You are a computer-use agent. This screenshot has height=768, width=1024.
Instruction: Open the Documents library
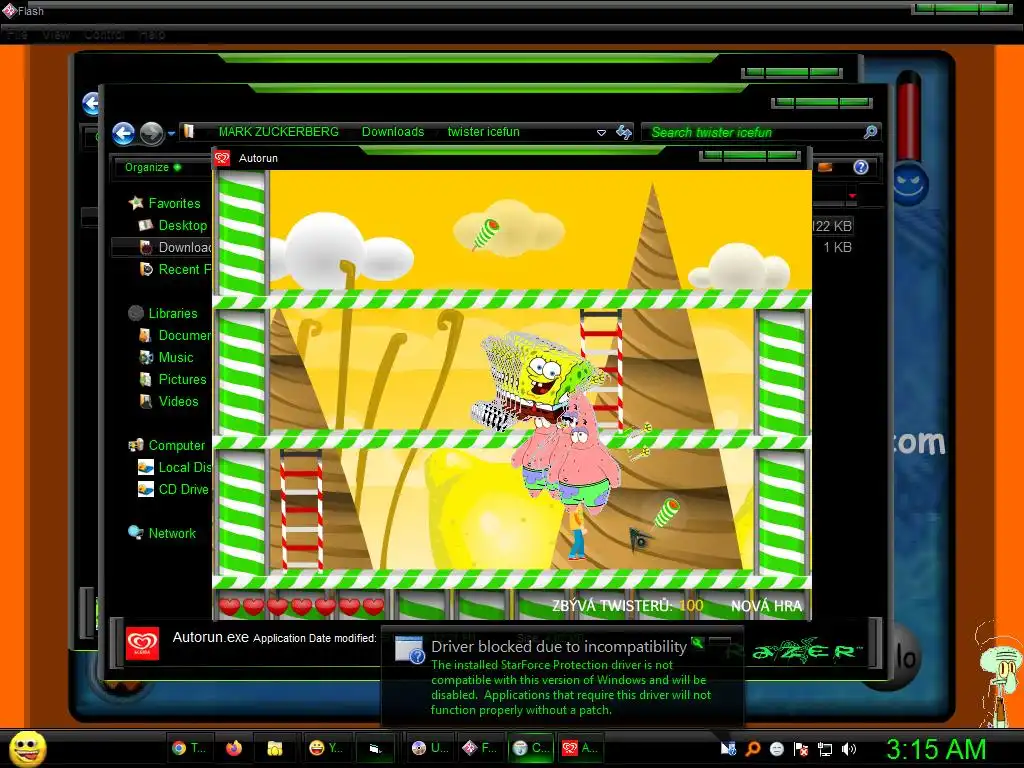pyautogui.click(x=185, y=336)
